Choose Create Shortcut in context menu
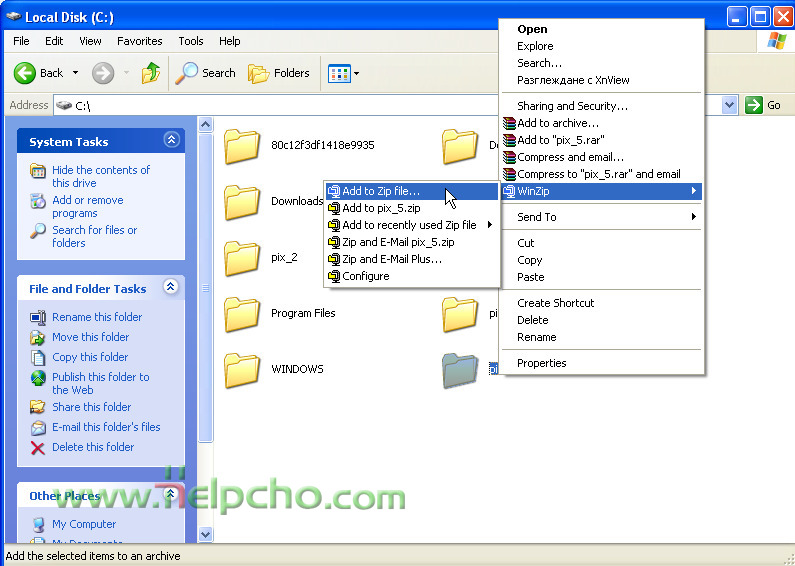Viewport: 795px width, 566px height. tap(601, 303)
